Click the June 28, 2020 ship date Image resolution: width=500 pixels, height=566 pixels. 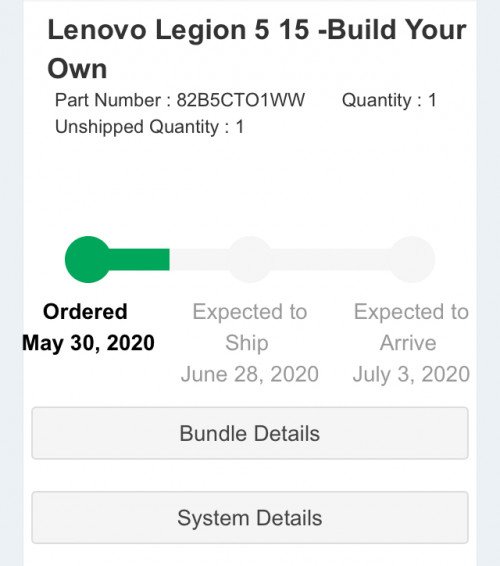pos(249,374)
